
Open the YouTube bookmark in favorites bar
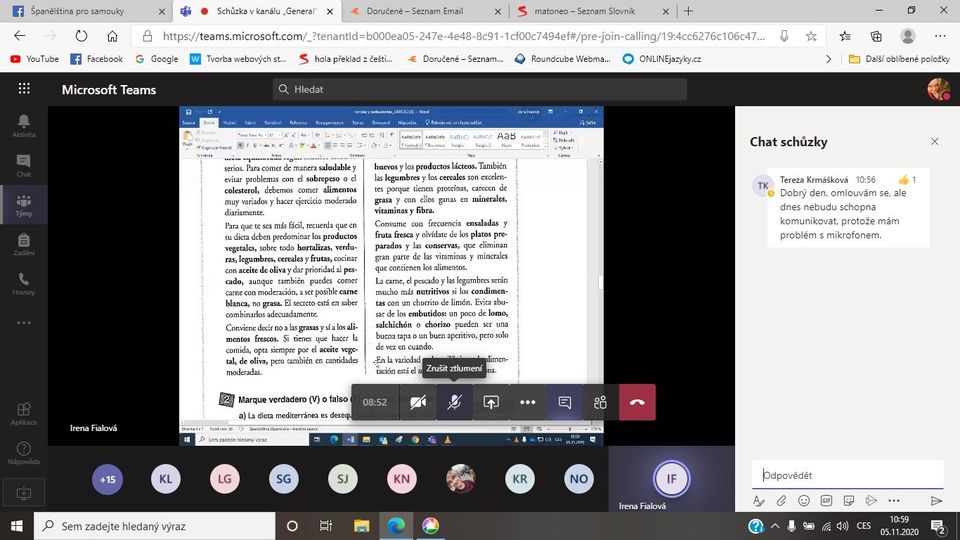tap(34, 59)
